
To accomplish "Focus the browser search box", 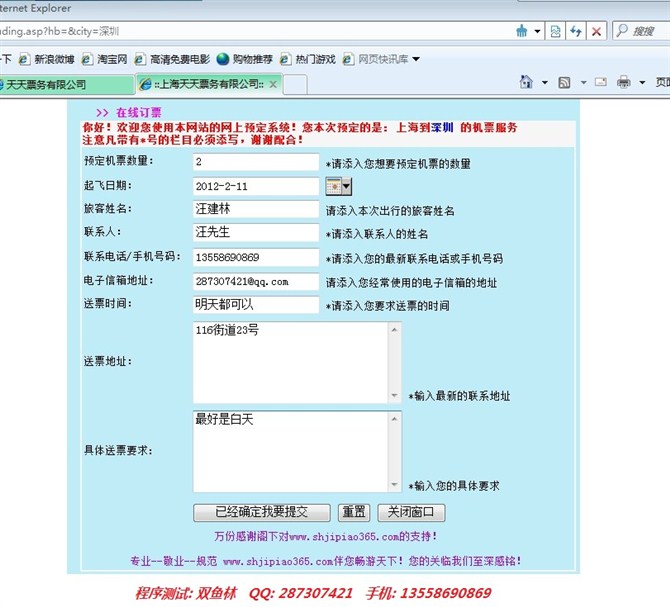I will click(x=643, y=31).
